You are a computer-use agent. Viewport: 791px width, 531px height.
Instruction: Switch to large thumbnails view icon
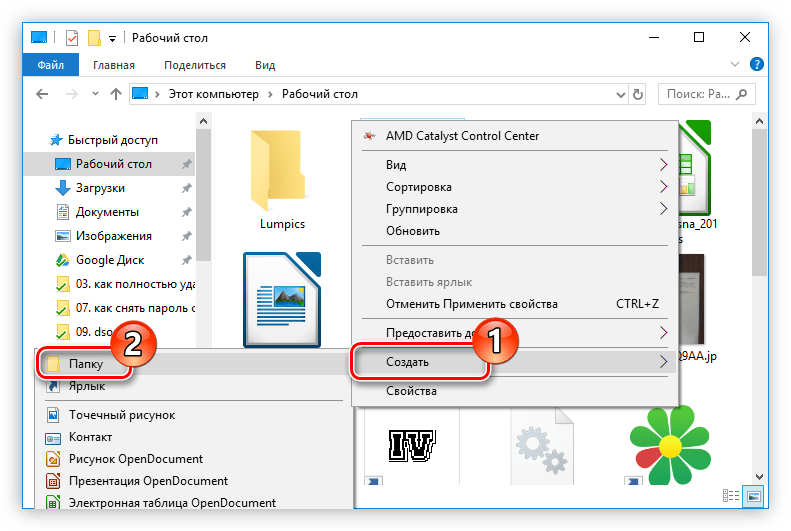(x=754, y=496)
